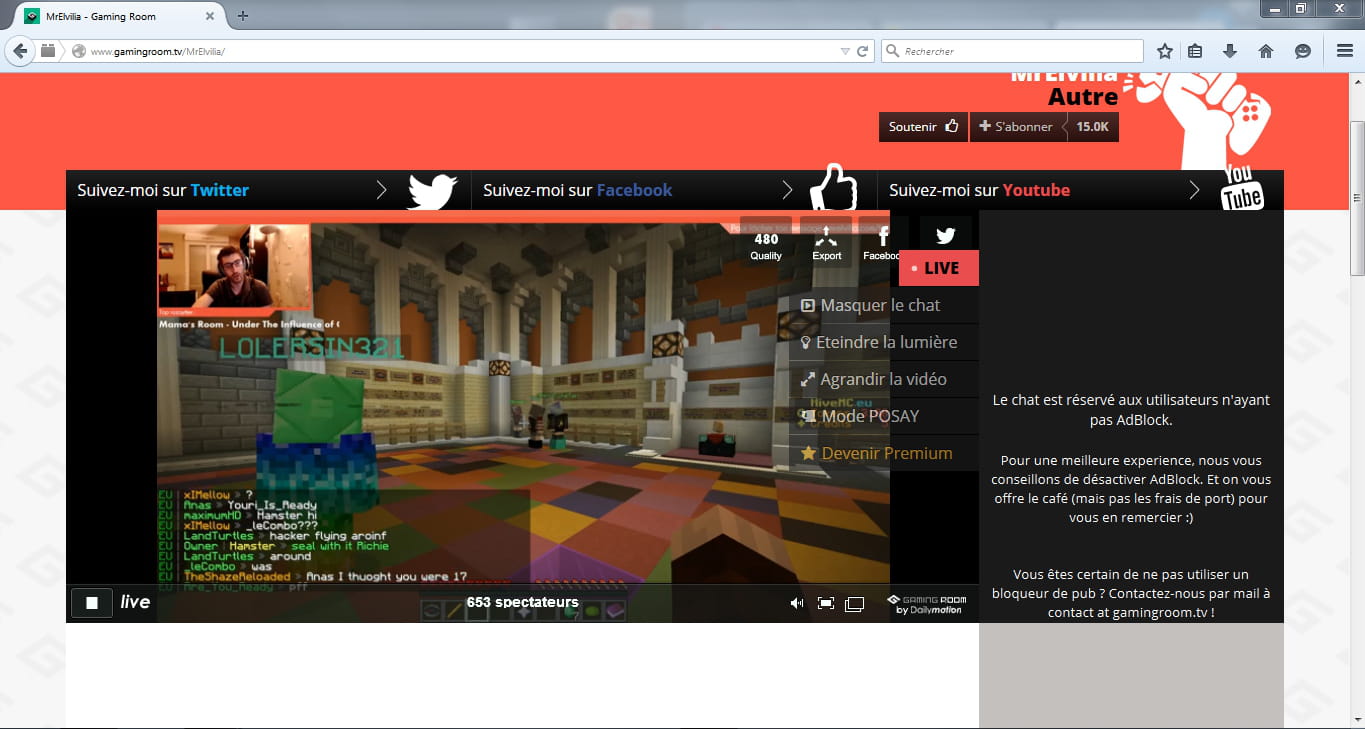This screenshot has width=1365, height=729.
Task: Expand the chevron next to Youtube banner
Action: point(1194,190)
